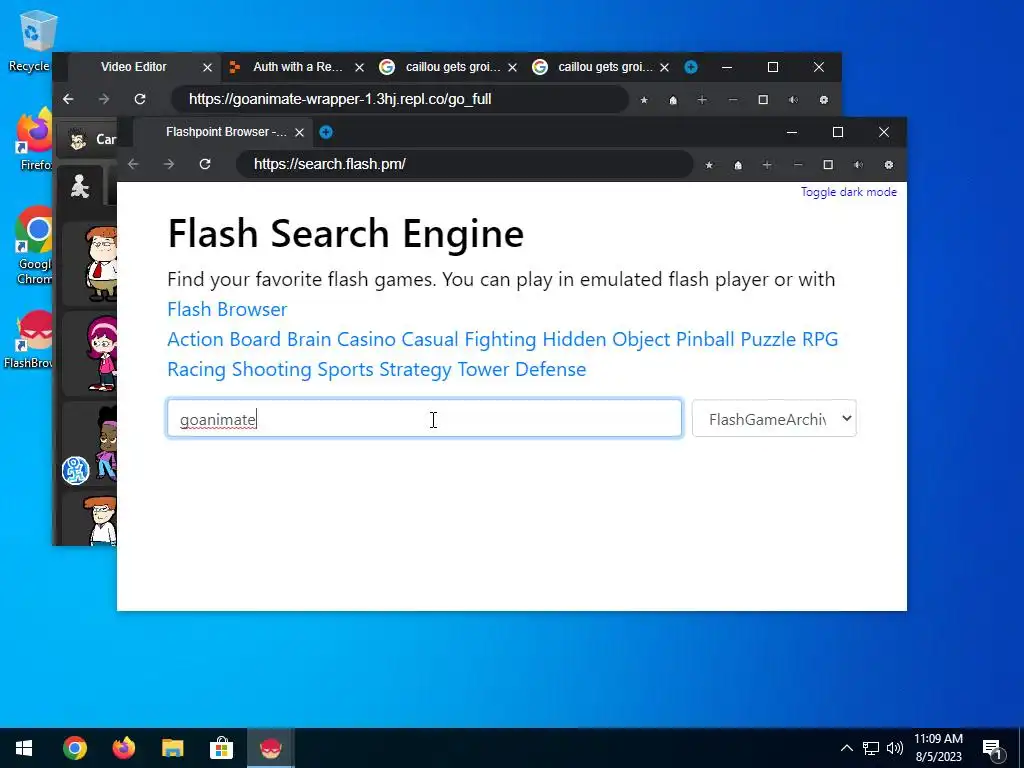Select the Strategy category link
The image size is (1024, 768).
point(415,370)
